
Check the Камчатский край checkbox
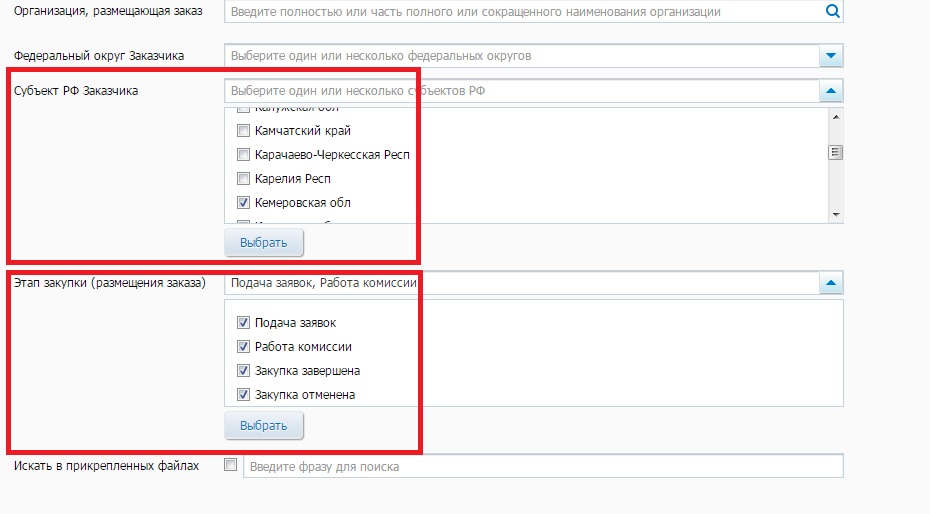click(x=243, y=130)
